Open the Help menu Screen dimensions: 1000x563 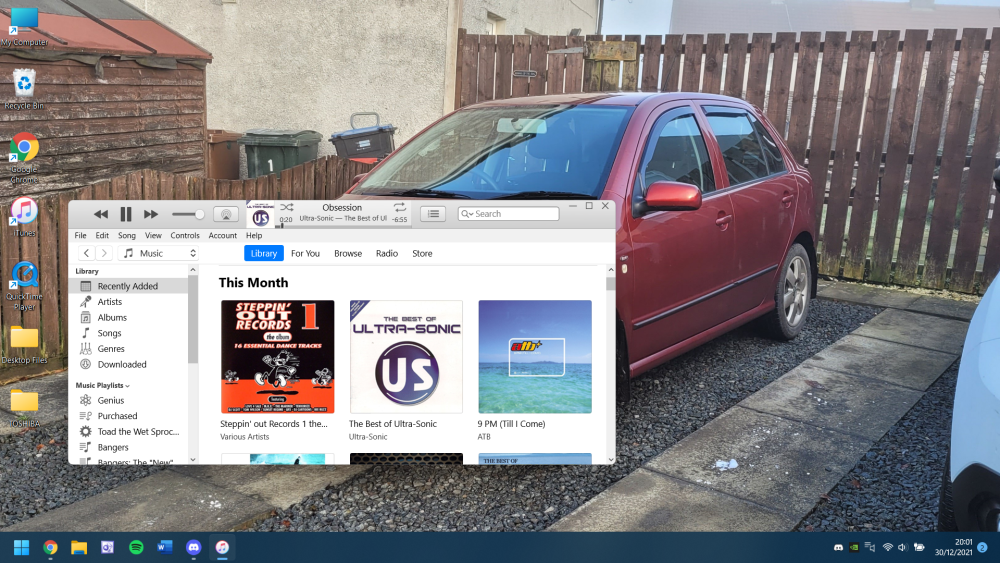(x=254, y=235)
